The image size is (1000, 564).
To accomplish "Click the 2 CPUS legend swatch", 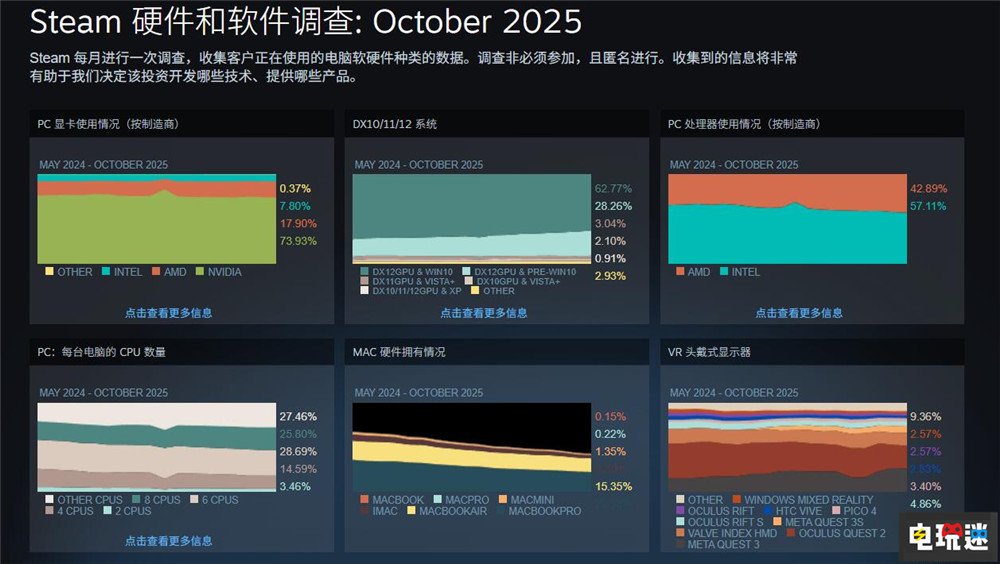I will tap(107, 511).
